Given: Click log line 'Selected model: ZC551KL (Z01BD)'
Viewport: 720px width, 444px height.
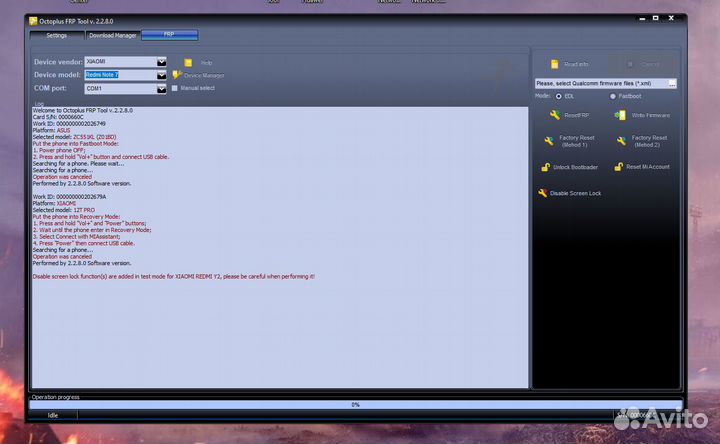Looking at the screenshot, I should 74,137.
